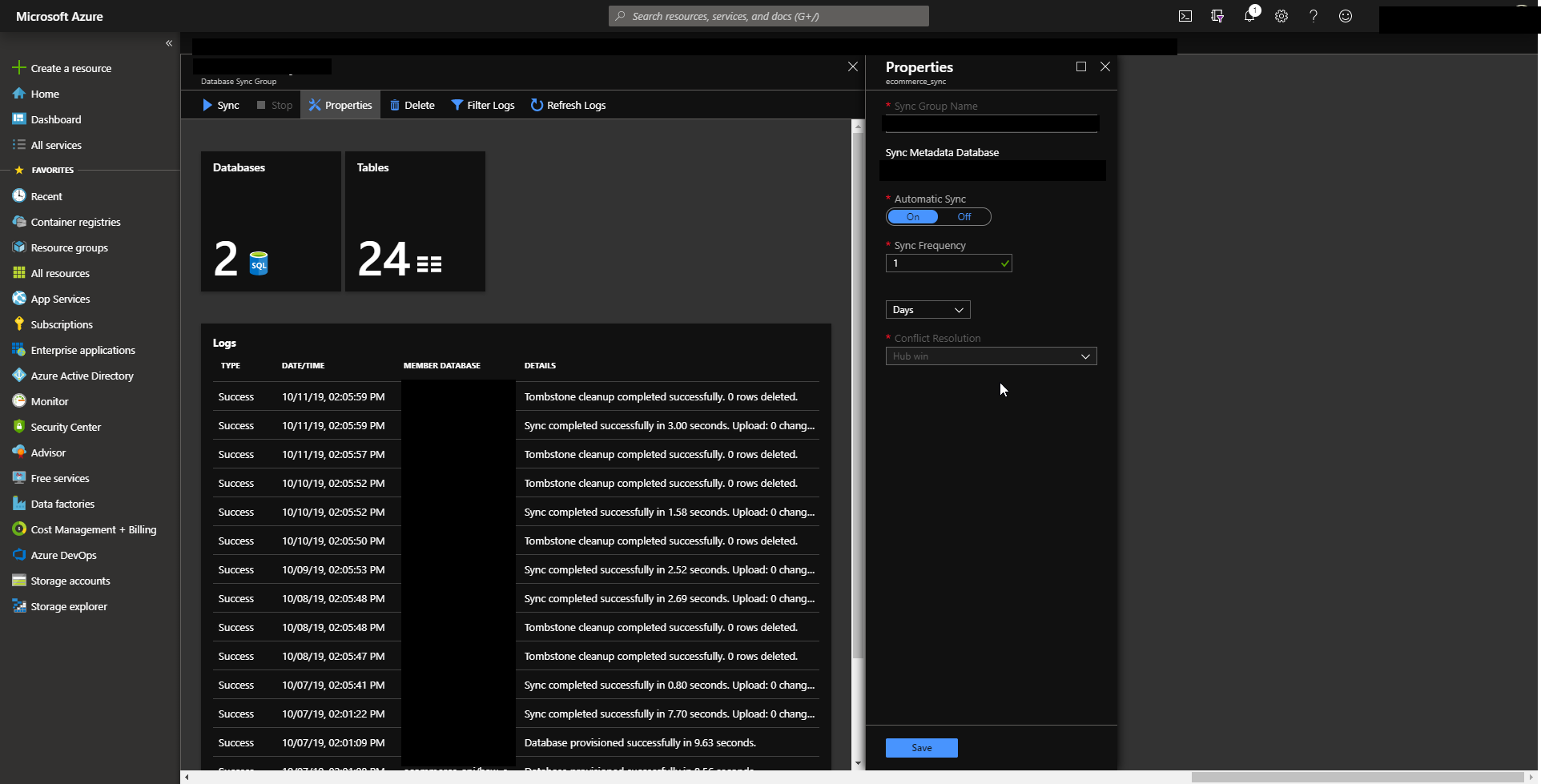The width and height of the screenshot is (1541, 784).
Task: Open Properties in the toolbar
Action: pos(340,105)
